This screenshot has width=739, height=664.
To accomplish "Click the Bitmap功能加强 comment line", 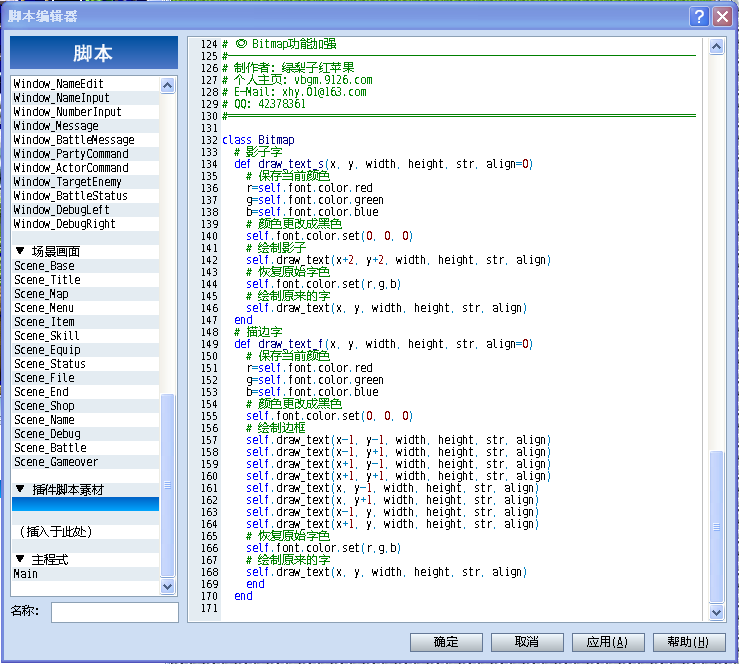I will coord(279,44).
